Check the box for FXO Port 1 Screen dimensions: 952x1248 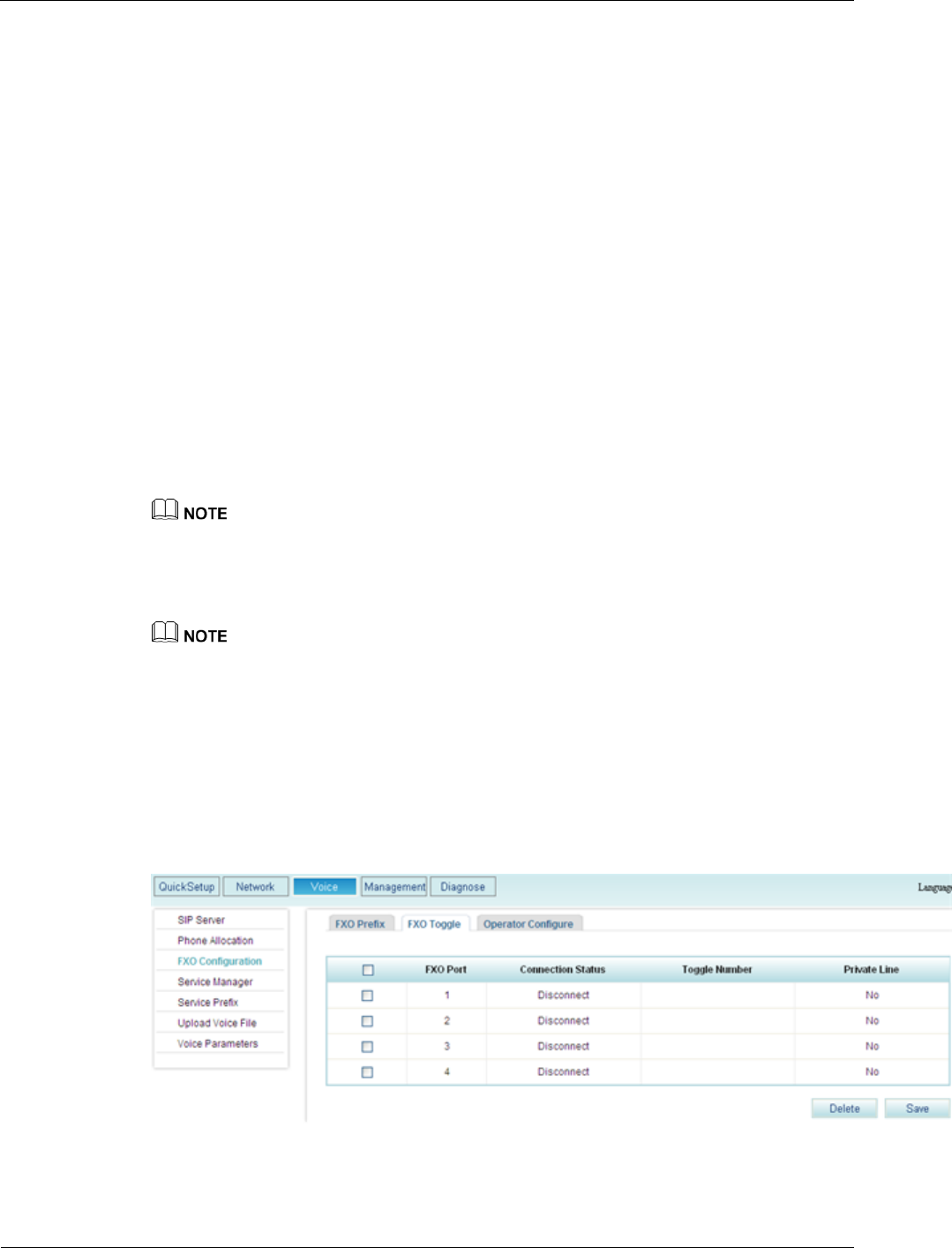(368, 996)
